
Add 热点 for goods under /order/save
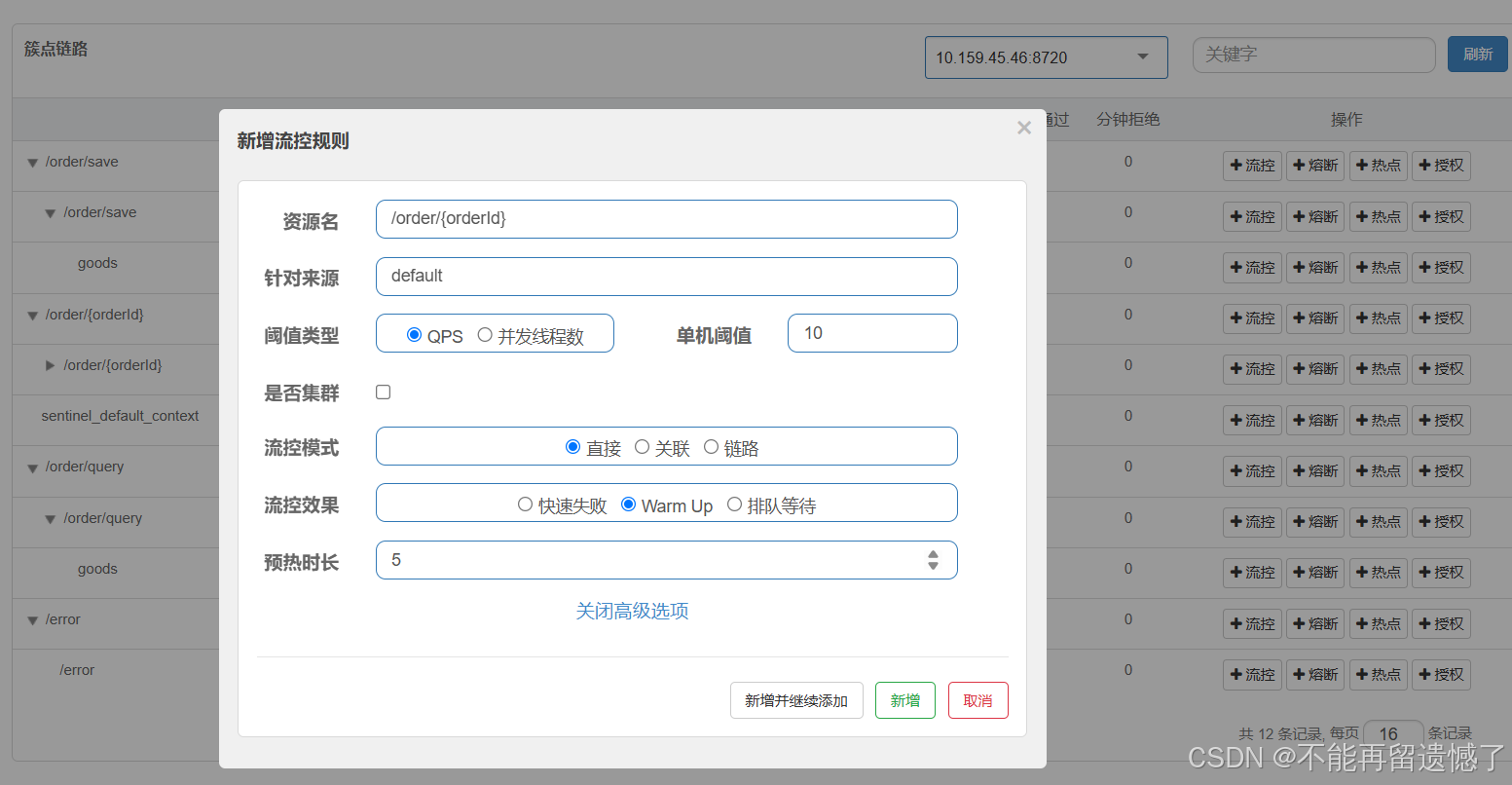[1379, 267]
